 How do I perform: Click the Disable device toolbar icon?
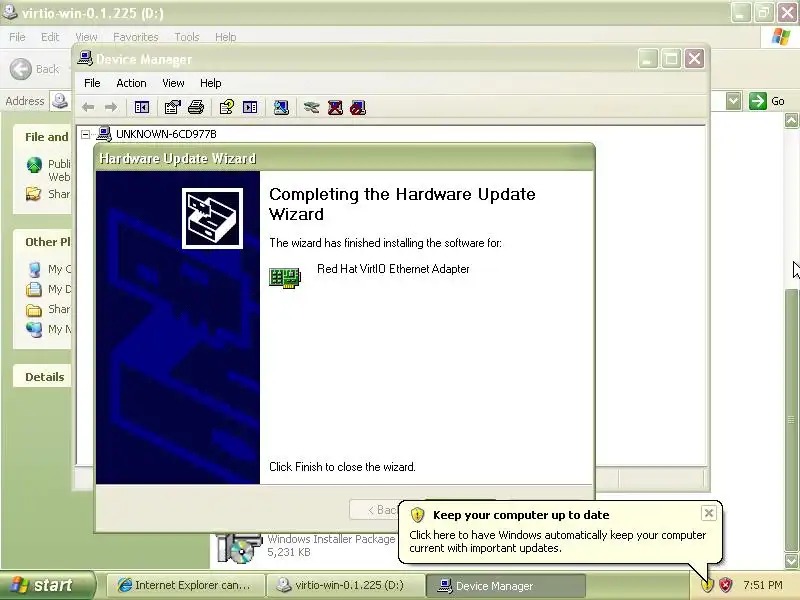pyautogui.click(x=358, y=107)
